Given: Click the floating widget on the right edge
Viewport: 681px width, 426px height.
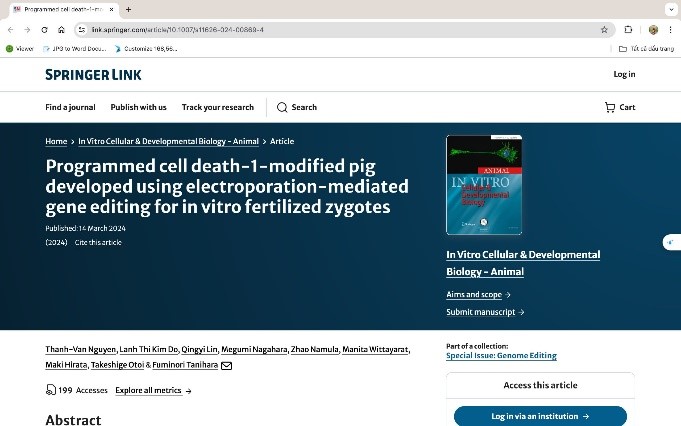Looking at the screenshot, I should tap(671, 243).
